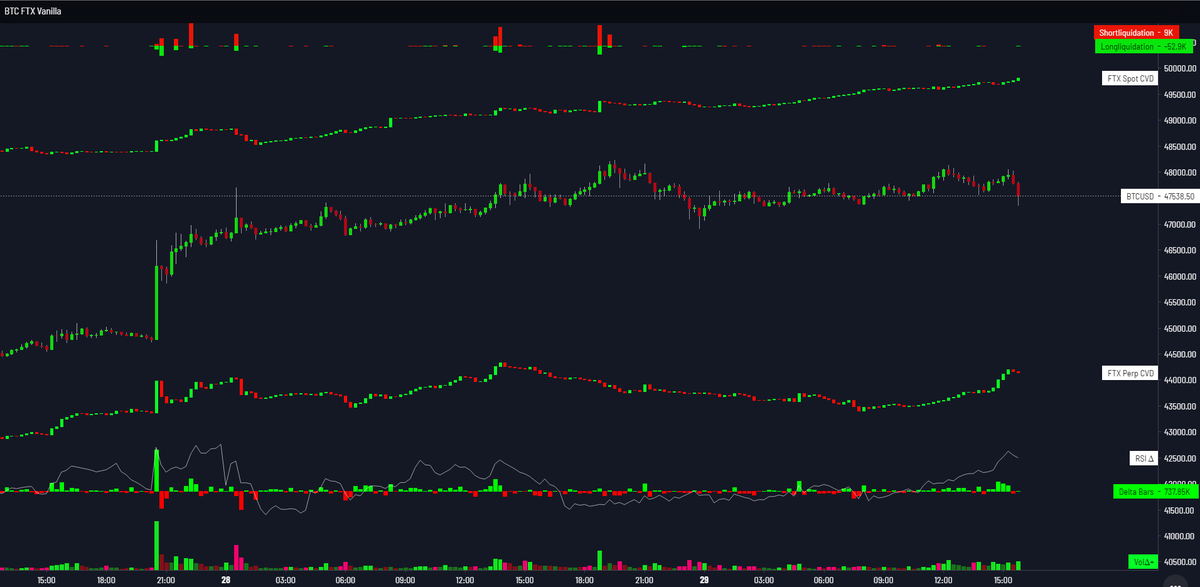Click date marker 28 on time axis
Image resolution: width=1200 pixels, height=587 pixels.
pyautogui.click(x=226, y=579)
